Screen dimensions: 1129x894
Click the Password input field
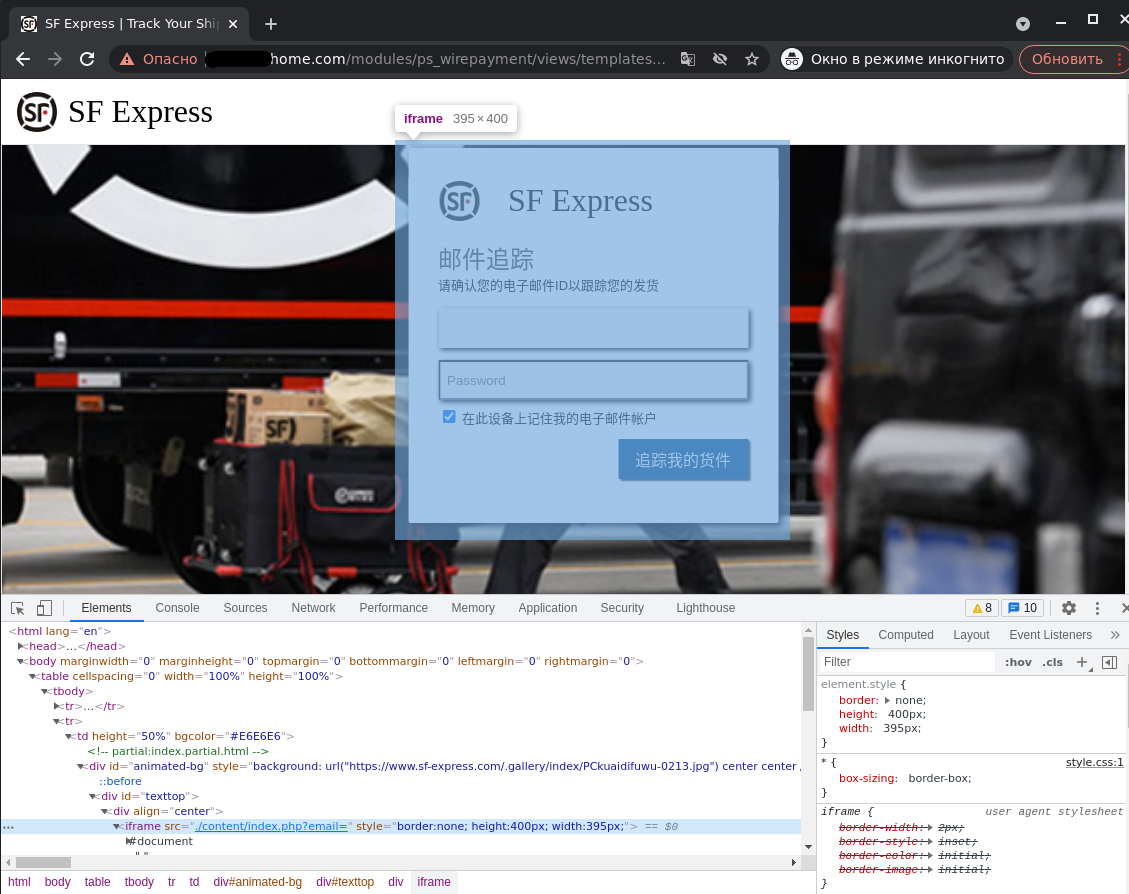593,380
